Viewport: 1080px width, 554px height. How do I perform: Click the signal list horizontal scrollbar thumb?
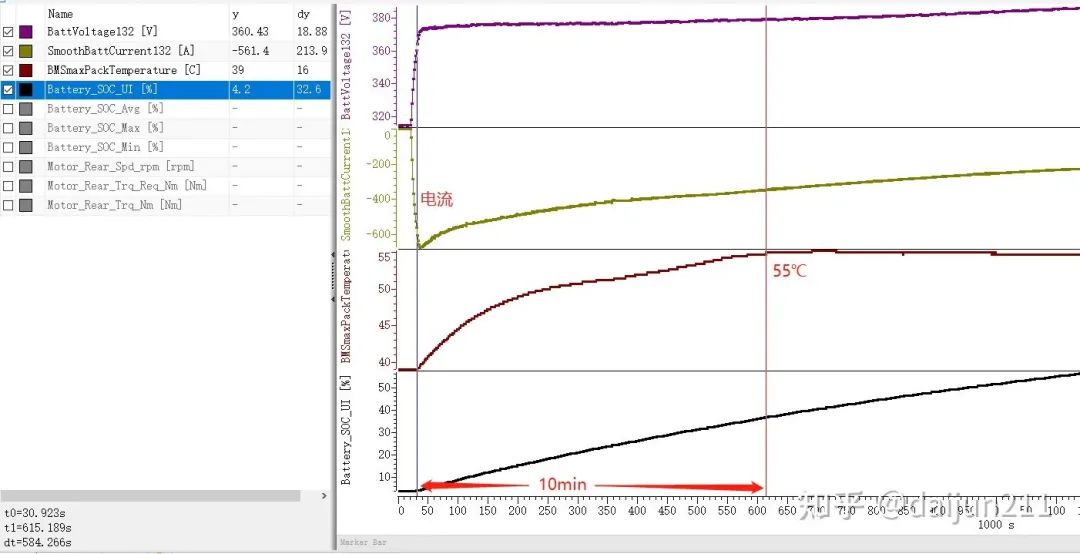click(150, 496)
